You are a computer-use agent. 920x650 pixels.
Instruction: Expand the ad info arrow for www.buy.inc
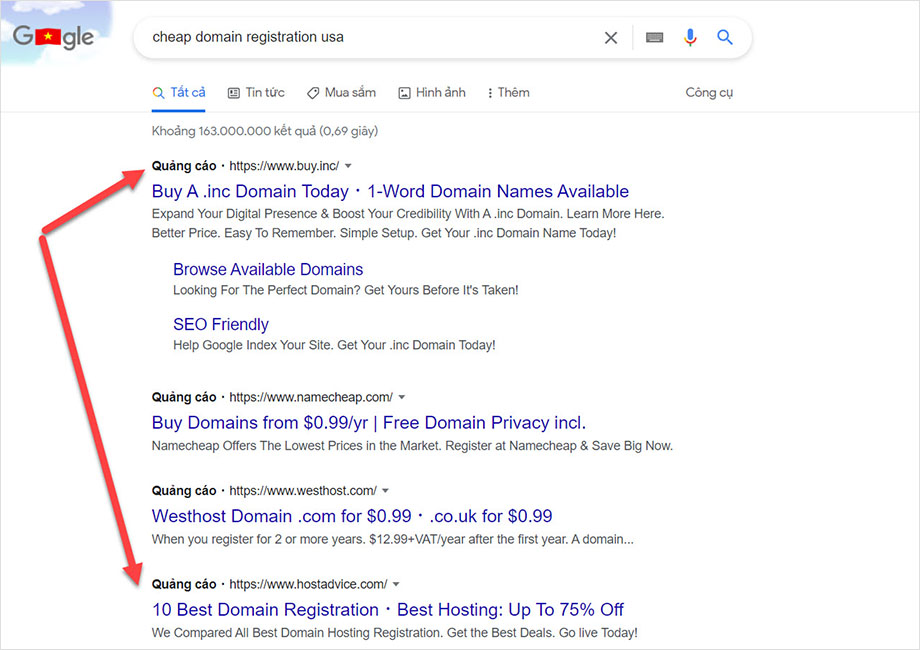point(348,165)
